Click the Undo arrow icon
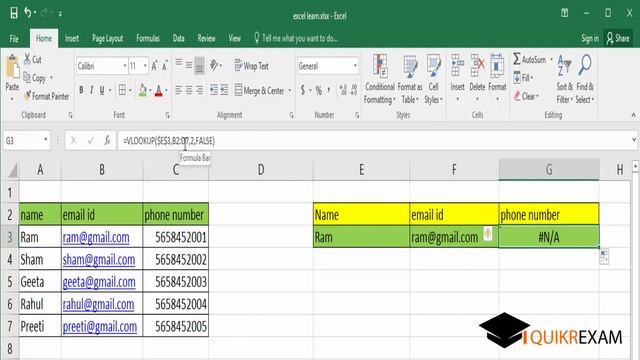 pos(28,13)
